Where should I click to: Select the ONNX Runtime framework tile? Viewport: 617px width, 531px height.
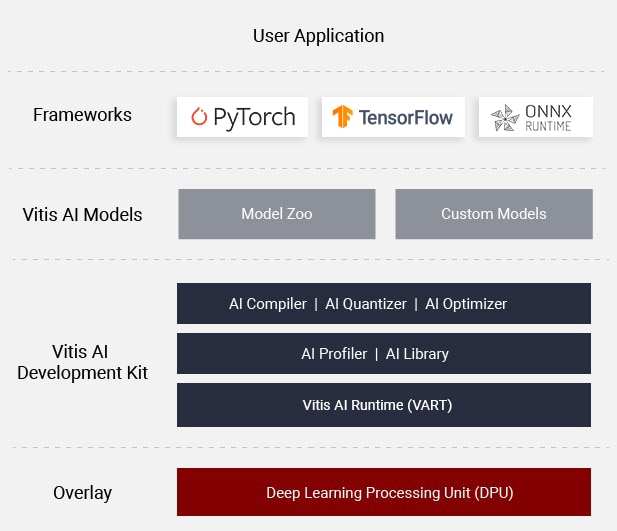pyautogui.click(x=535, y=117)
